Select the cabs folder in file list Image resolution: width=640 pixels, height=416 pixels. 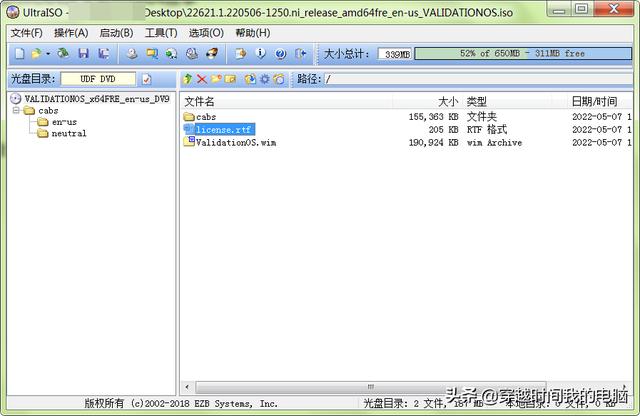[205, 117]
